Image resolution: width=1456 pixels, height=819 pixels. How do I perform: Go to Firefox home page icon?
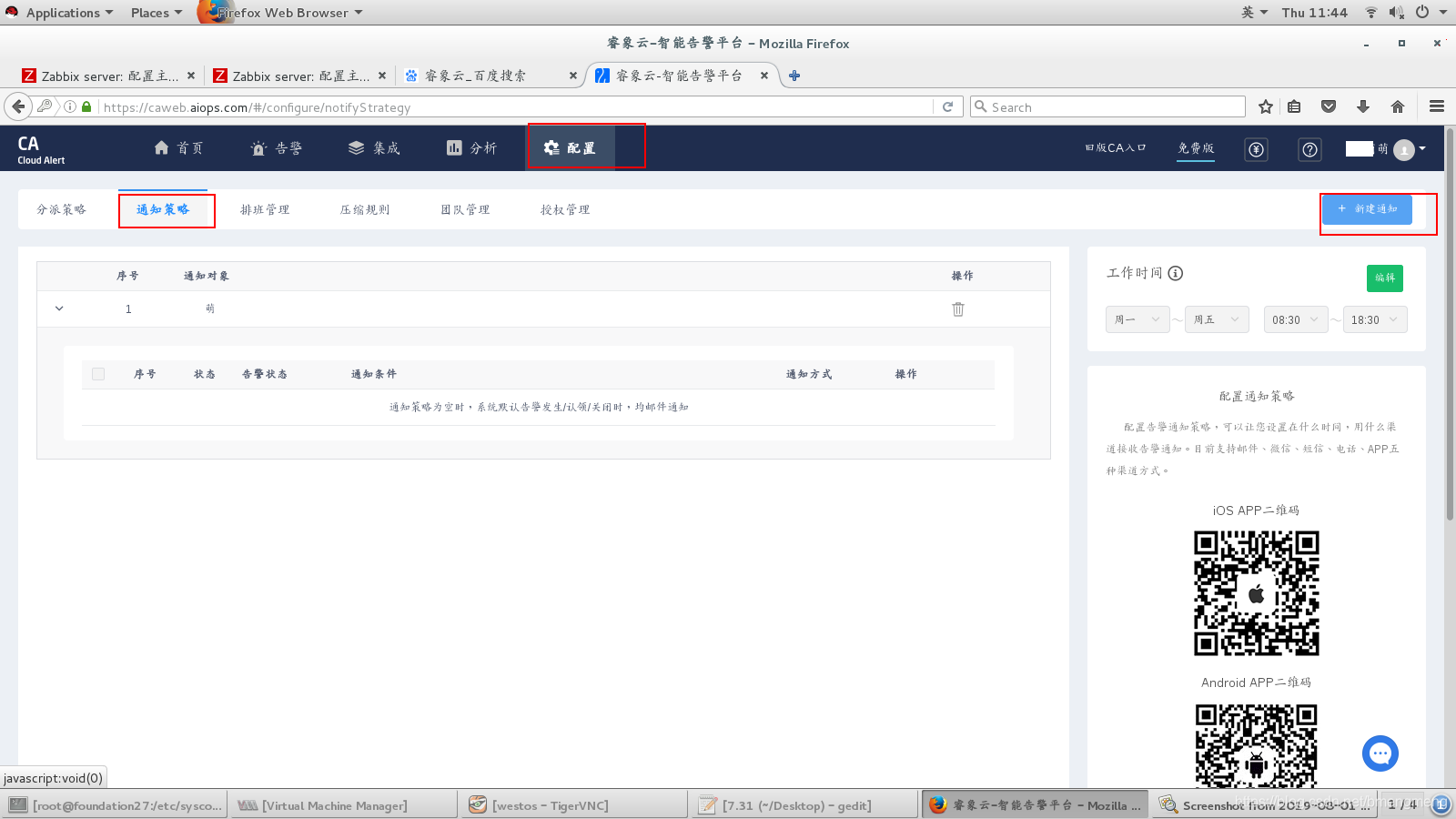point(1398,106)
